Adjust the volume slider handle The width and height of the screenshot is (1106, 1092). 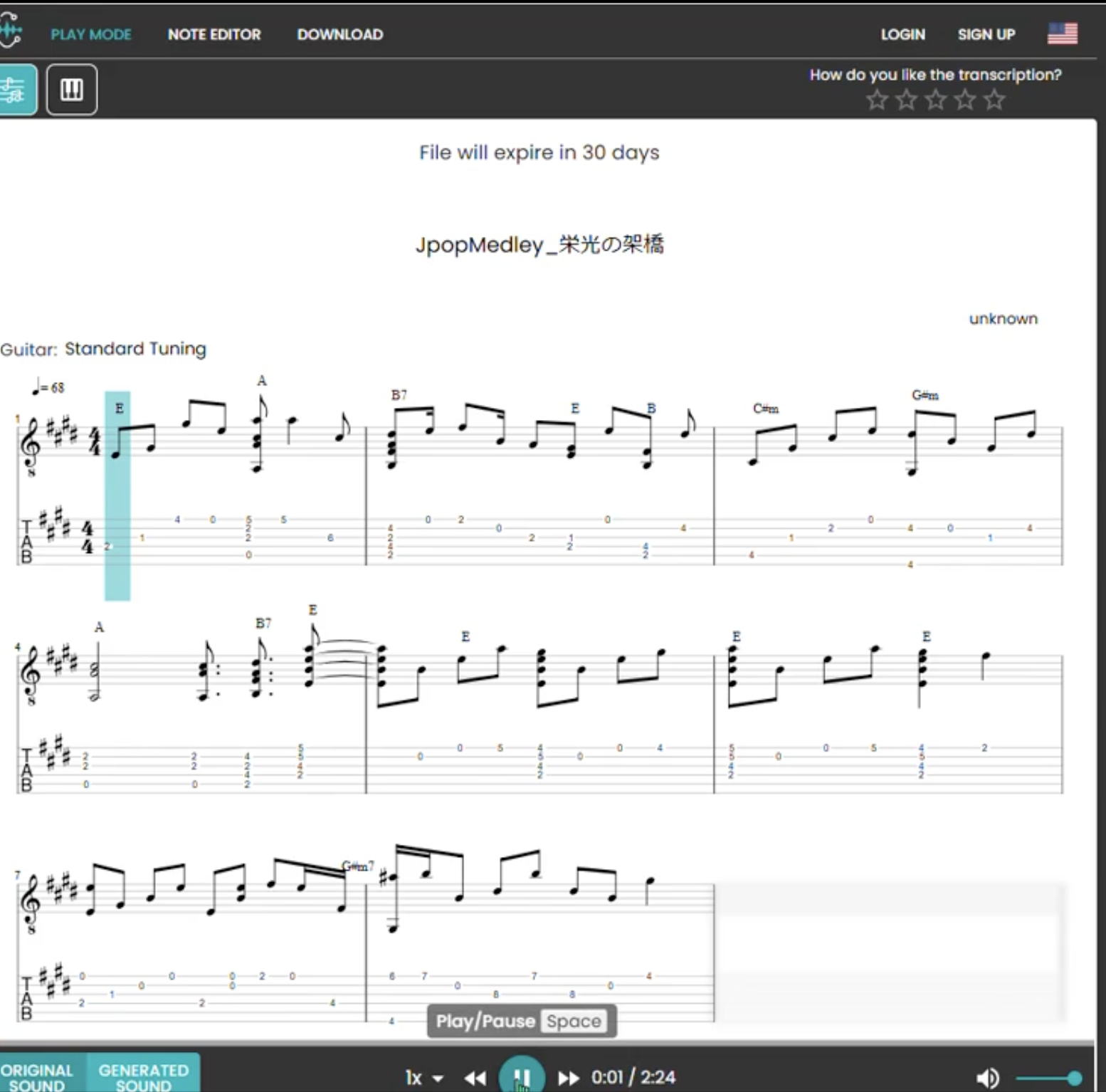pyautogui.click(x=1075, y=1078)
